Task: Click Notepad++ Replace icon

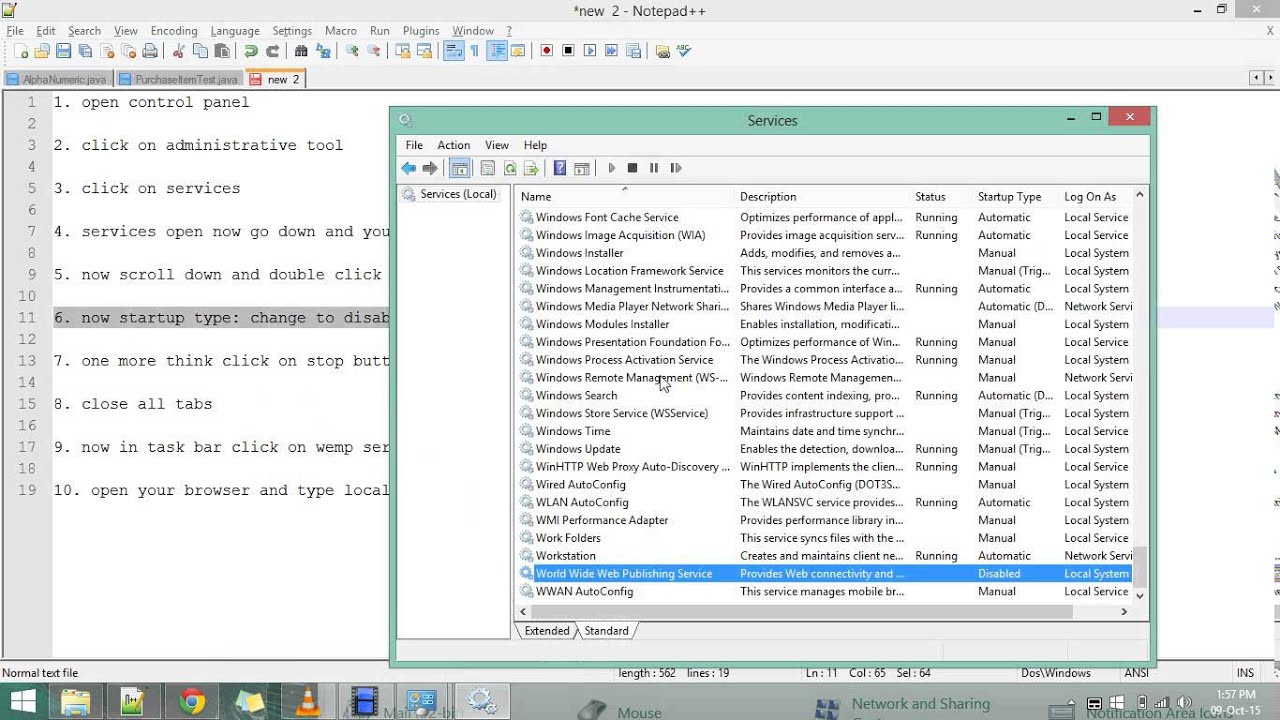Action: 323,51
